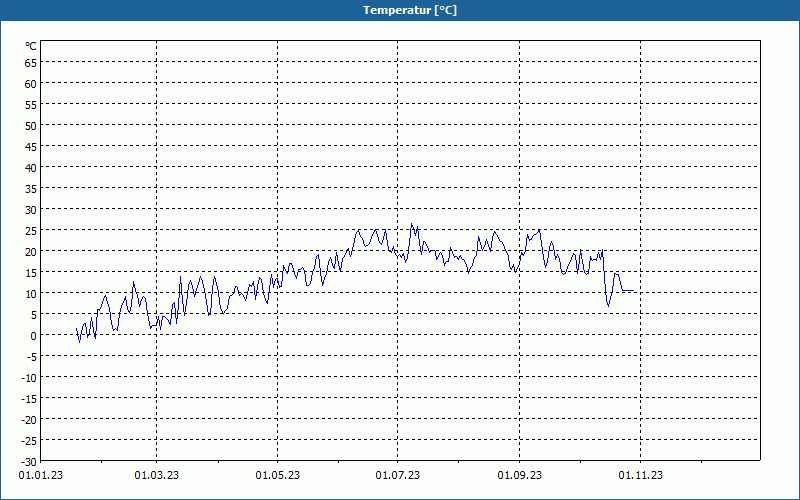Select the 50 value on the y-axis
Viewport: 800px width, 500px height.
(31, 125)
